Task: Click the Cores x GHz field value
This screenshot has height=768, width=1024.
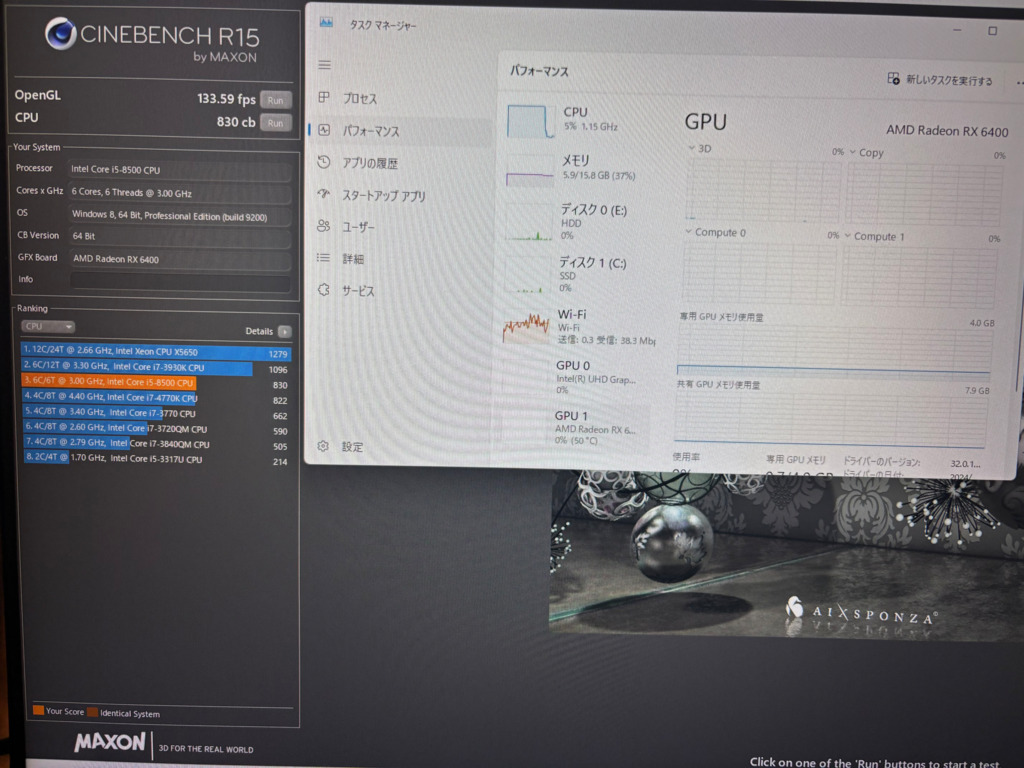Action: tap(180, 193)
